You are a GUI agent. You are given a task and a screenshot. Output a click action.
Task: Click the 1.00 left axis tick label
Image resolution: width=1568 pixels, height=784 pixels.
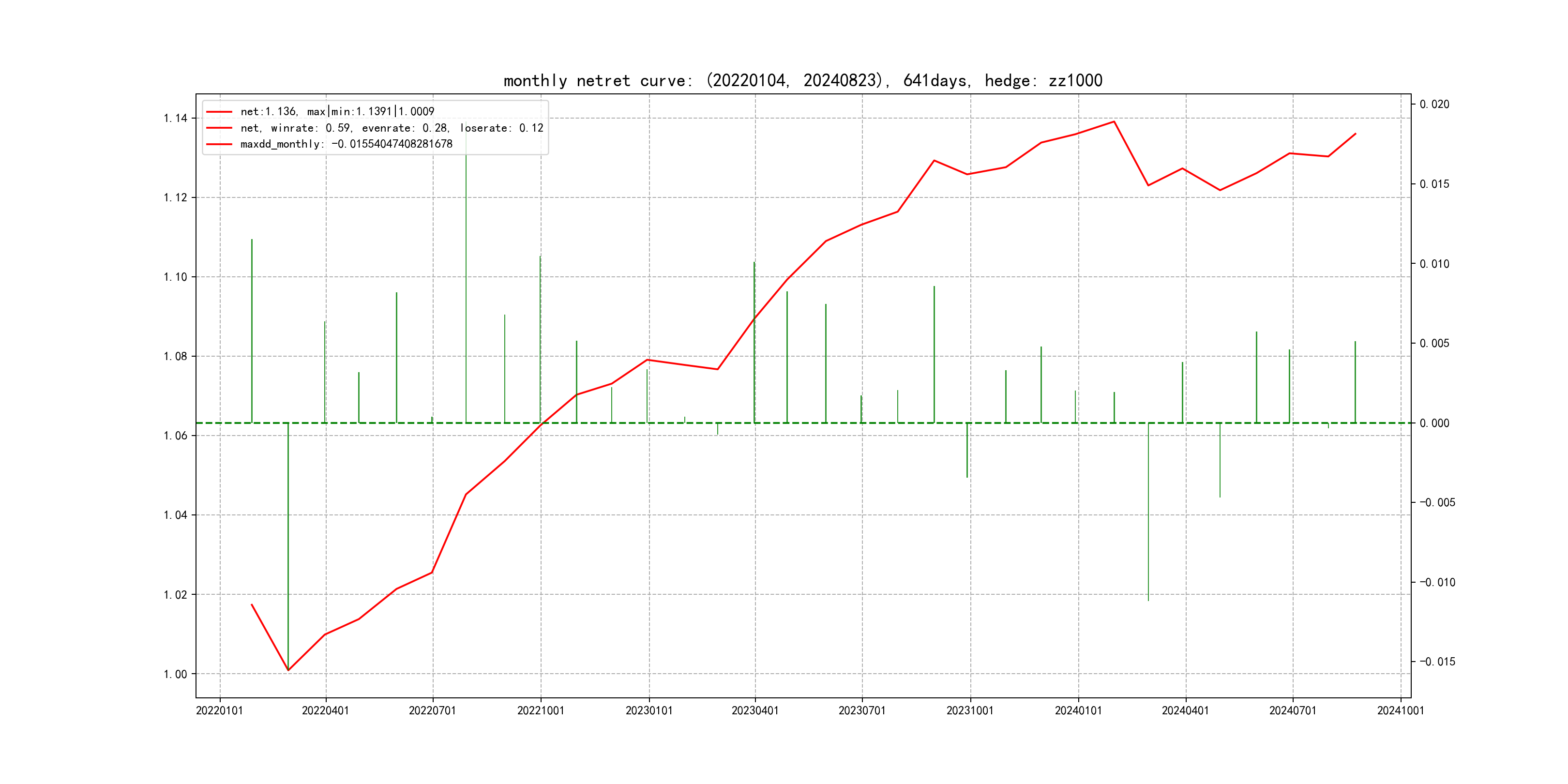175,674
